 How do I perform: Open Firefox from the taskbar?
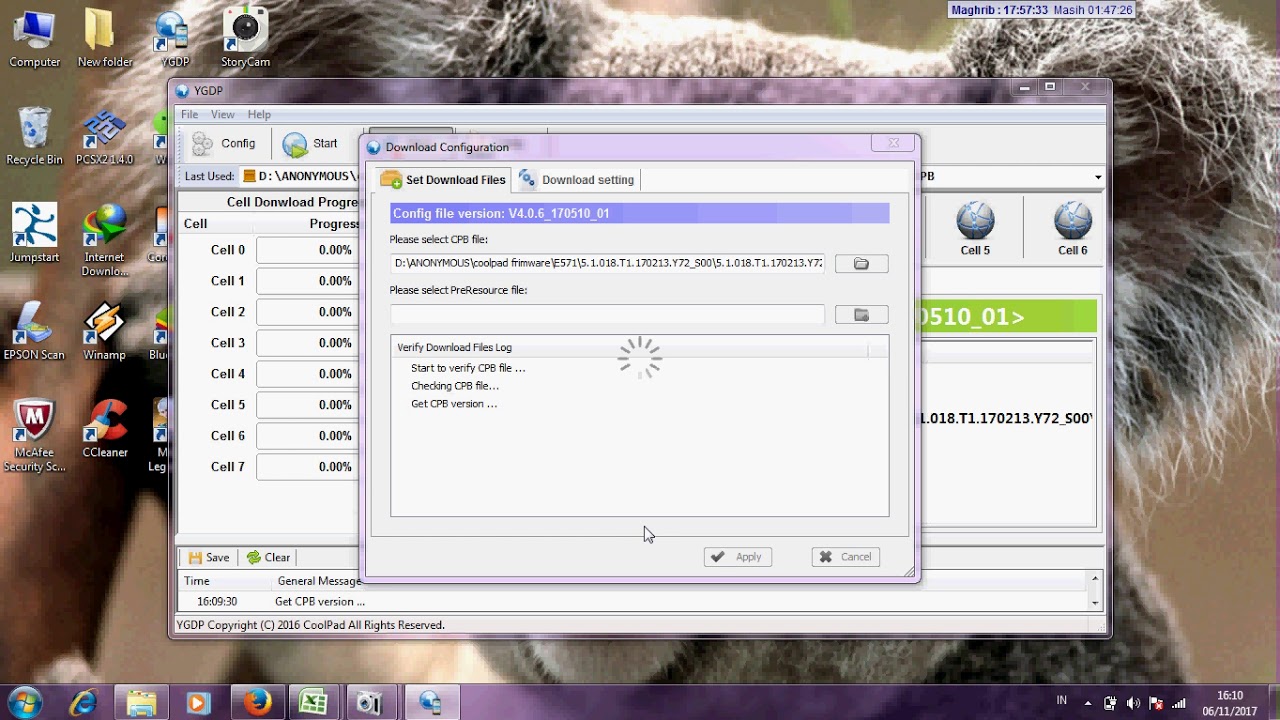[x=256, y=703]
